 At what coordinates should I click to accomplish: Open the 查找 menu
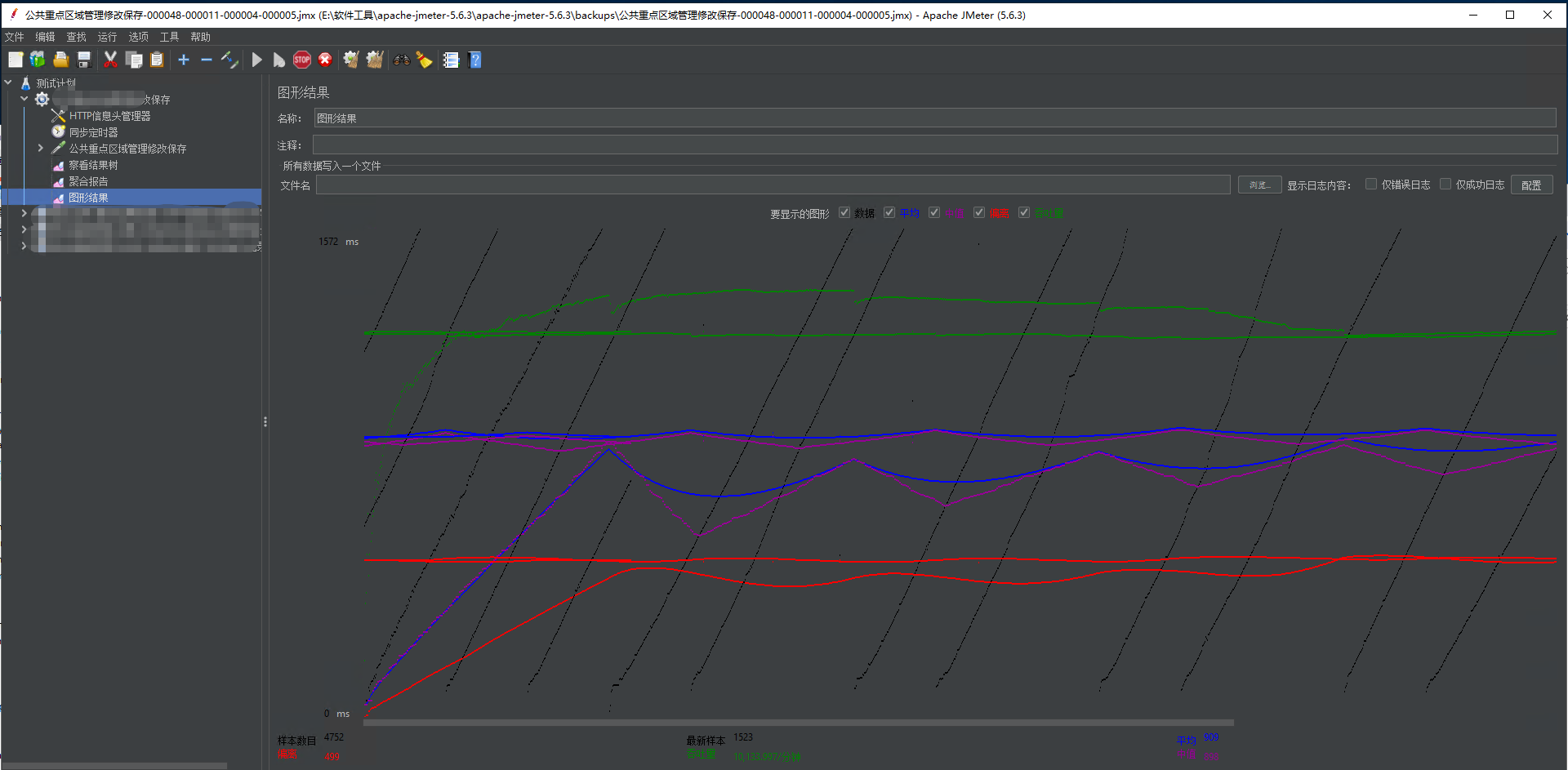point(76,37)
